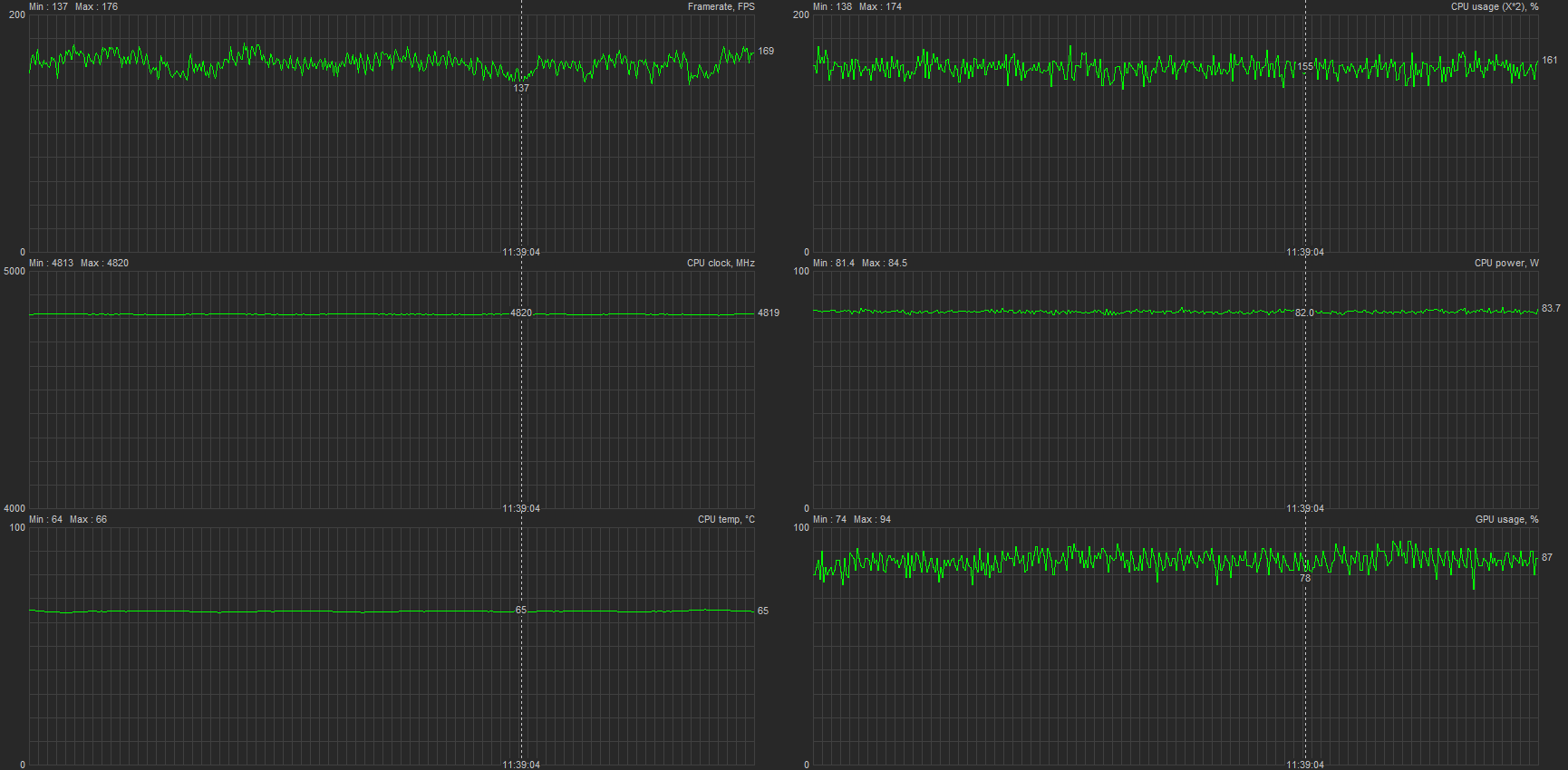Click the CPU usage marker value 155

[1305, 67]
